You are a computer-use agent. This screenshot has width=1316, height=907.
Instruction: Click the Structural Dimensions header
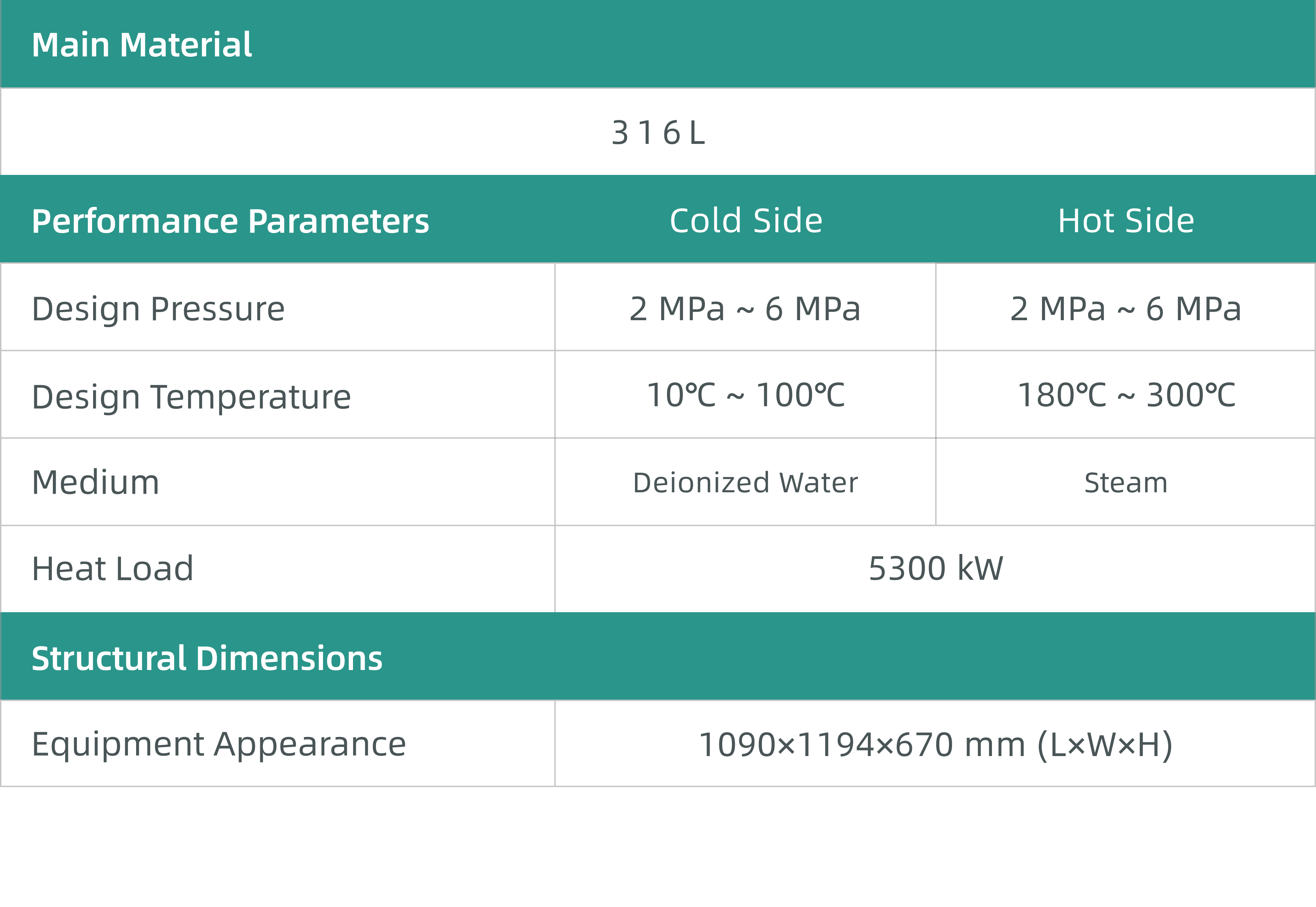click(x=207, y=658)
